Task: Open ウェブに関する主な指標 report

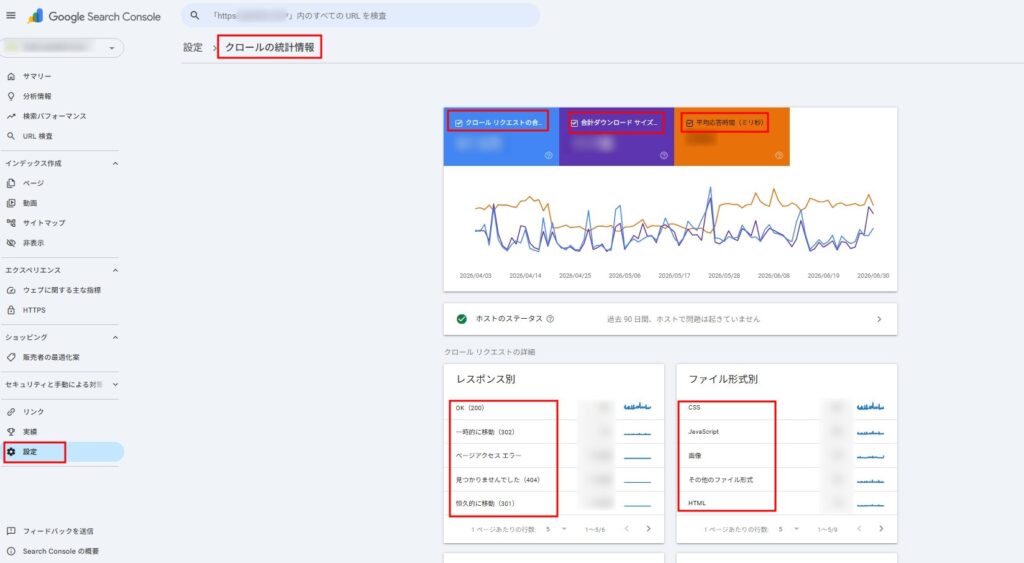Action: [61, 290]
